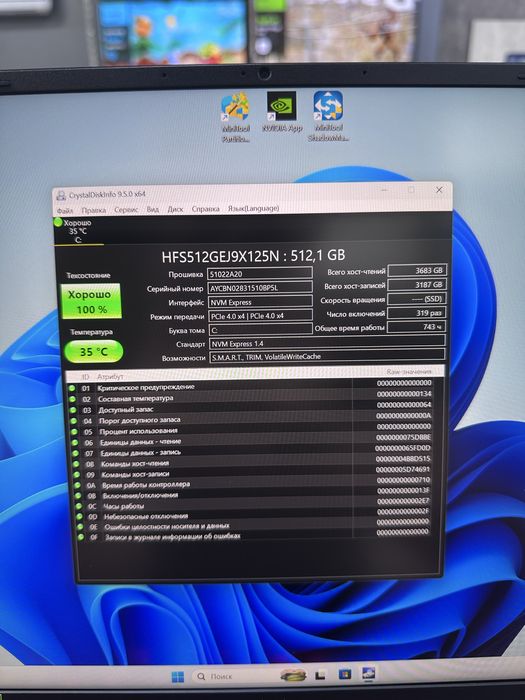Click the Возможности field S.M.A.R.T., TRIM
This screenshot has width=525, height=700.
(x=327, y=356)
